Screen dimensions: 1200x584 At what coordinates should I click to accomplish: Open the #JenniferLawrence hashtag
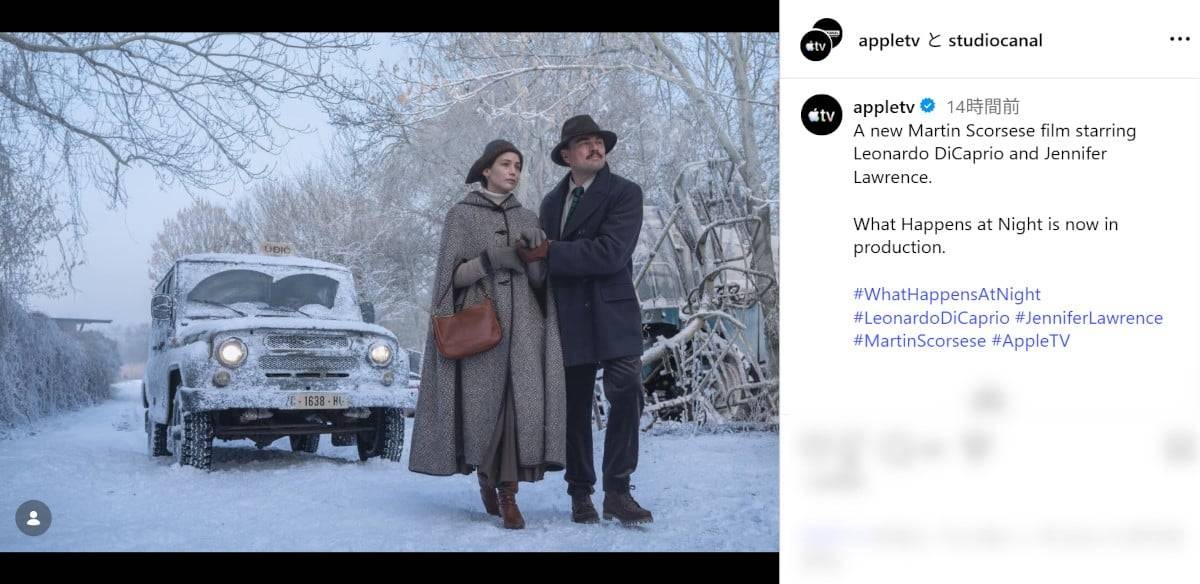[x=1089, y=318]
